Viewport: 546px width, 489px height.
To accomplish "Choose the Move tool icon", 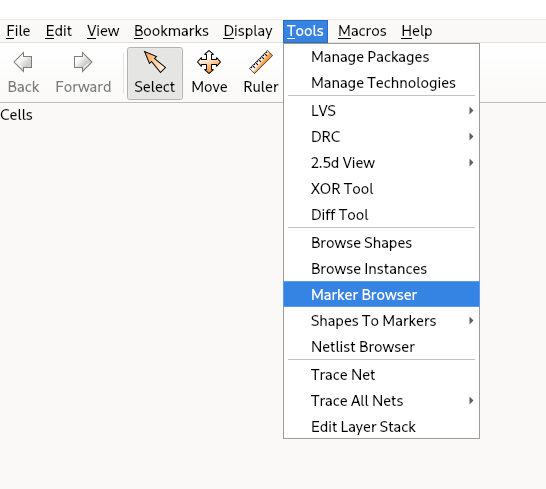I will [x=209, y=62].
